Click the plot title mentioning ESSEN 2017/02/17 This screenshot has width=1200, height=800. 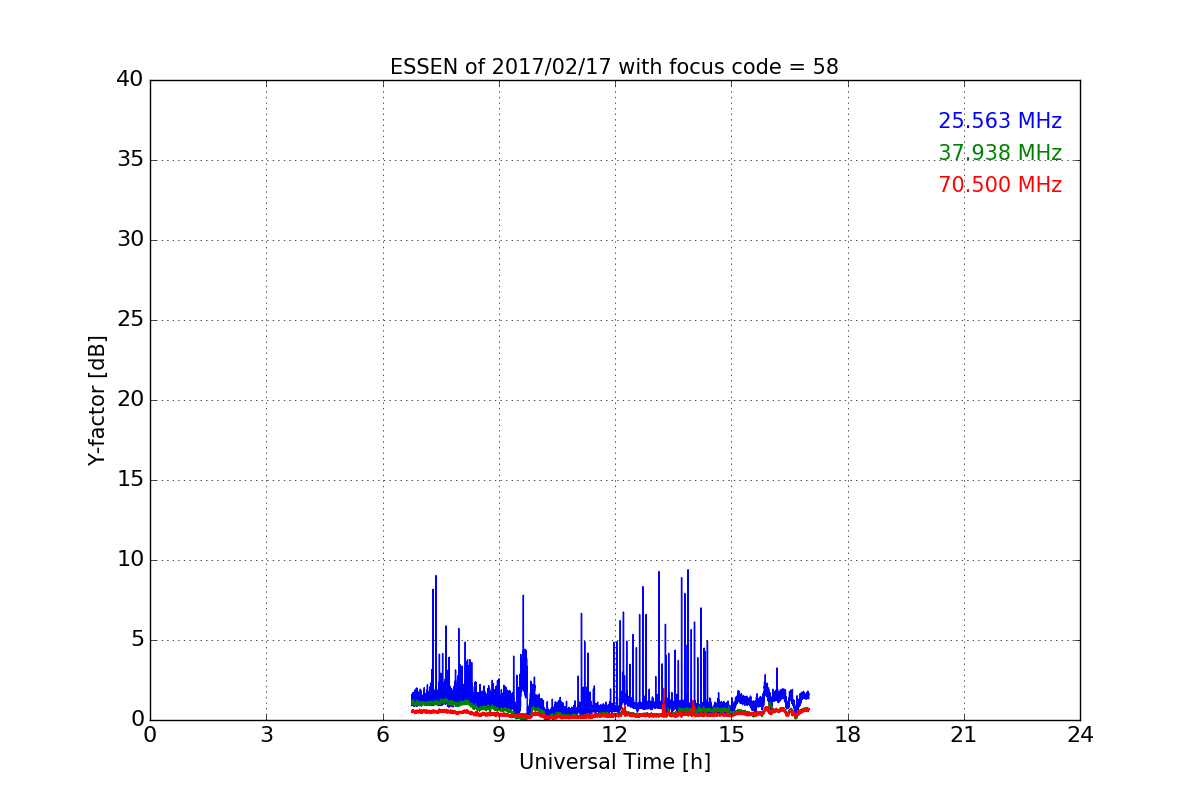[614, 67]
